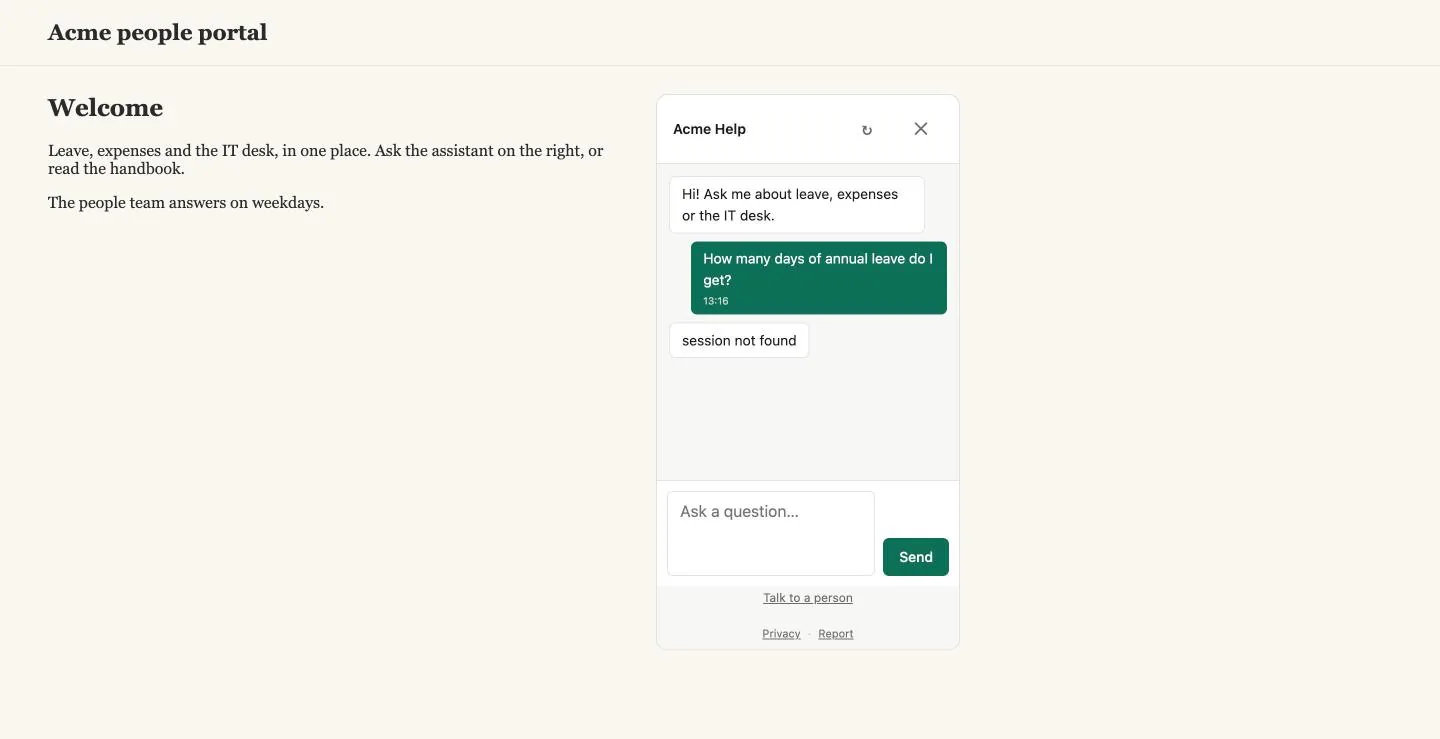Screen dimensions: 1440x739
Task: Click the "How many days of annual leave" message
Action: point(819,278)
